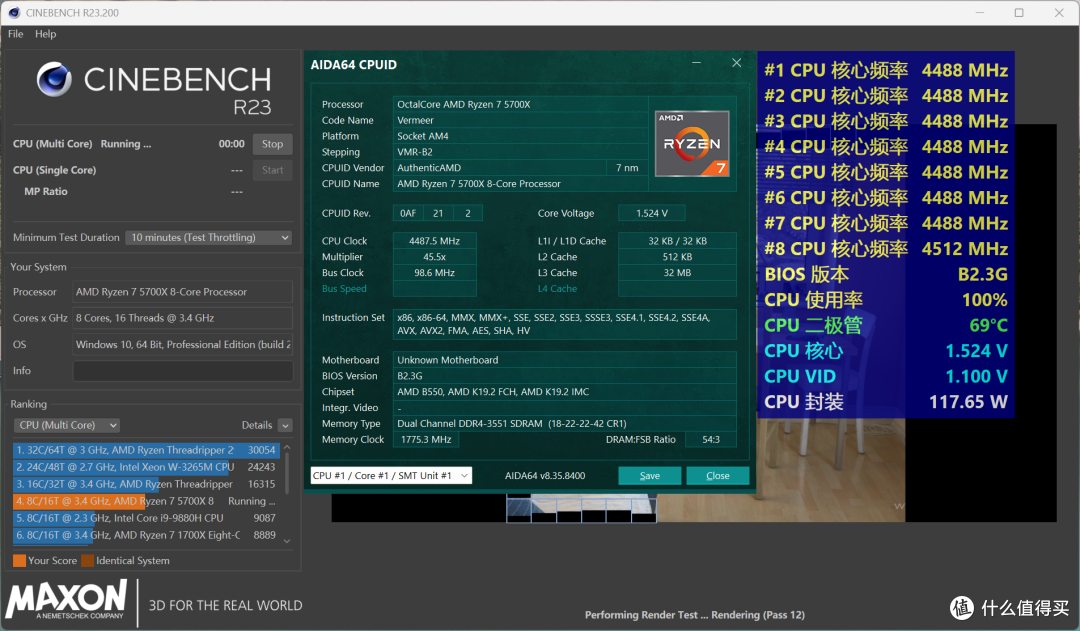Close AIDA64 CPUID with the X icon

coord(736,63)
